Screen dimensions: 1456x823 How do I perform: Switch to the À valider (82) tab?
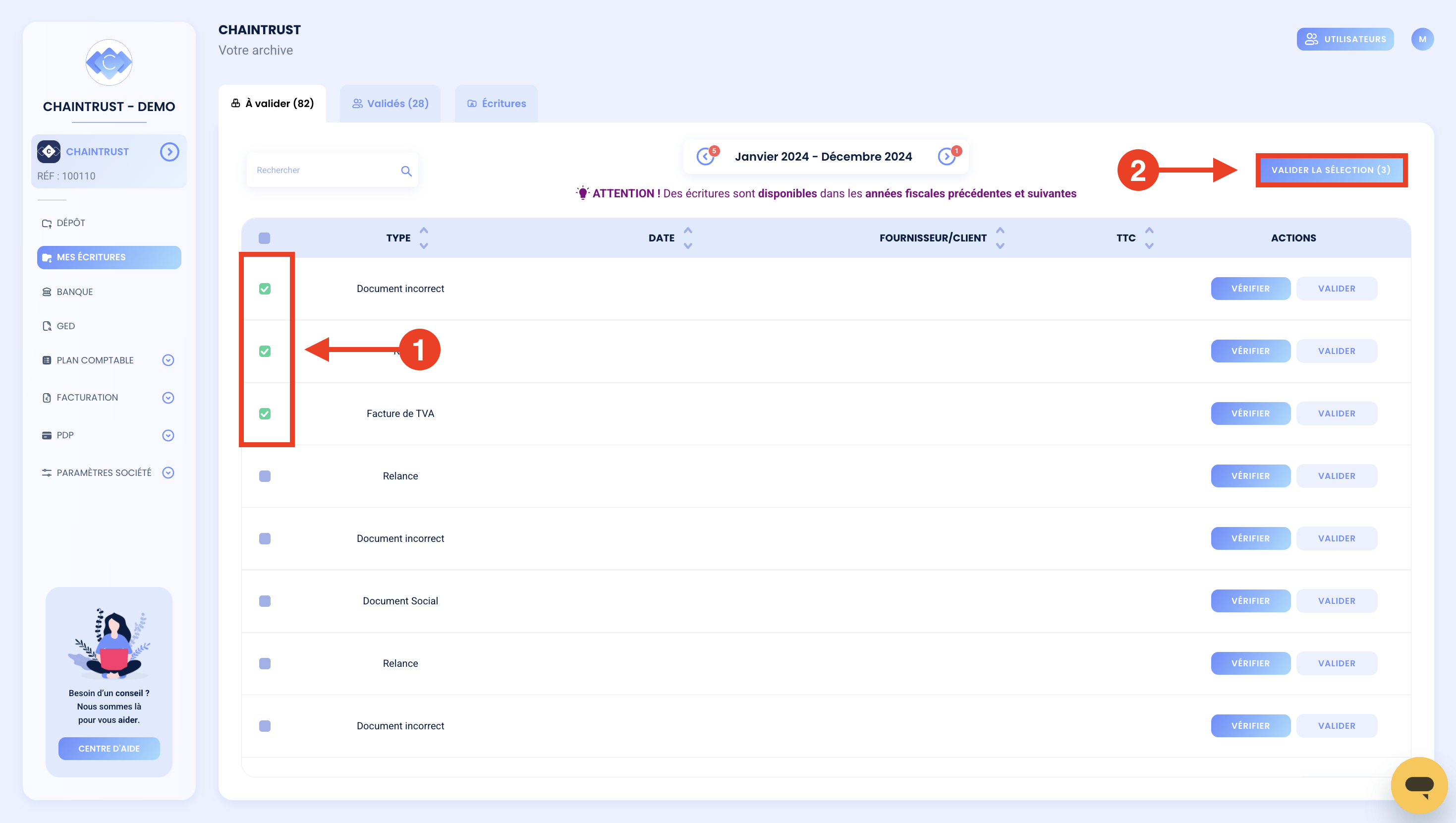point(273,104)
